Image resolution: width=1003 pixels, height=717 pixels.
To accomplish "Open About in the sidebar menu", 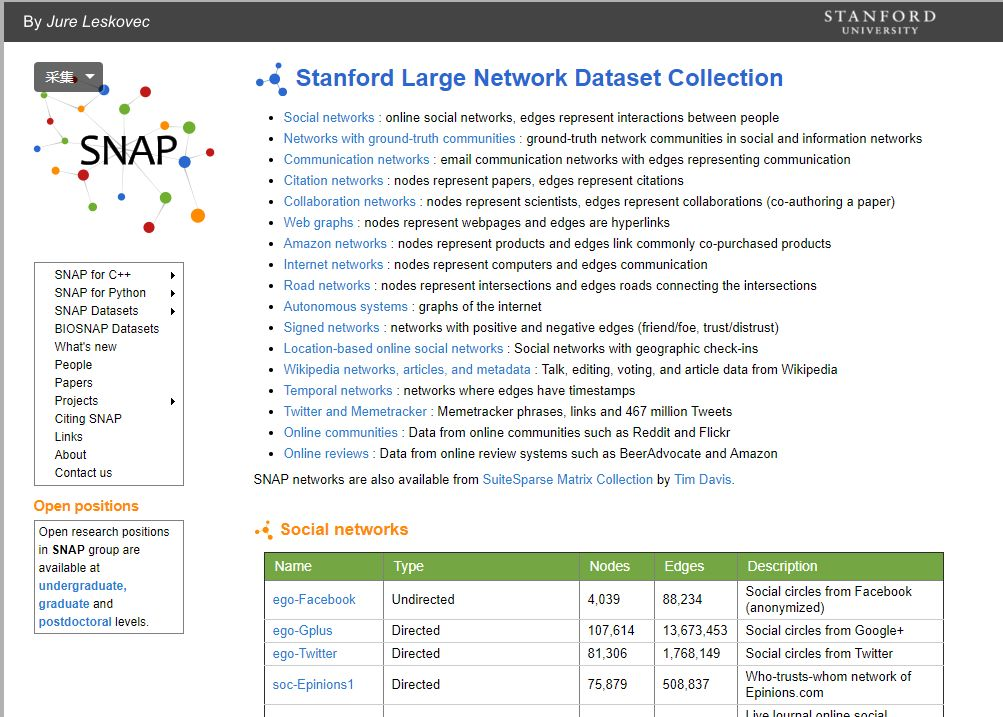I will pyautogui.click(x=70, y=454).
